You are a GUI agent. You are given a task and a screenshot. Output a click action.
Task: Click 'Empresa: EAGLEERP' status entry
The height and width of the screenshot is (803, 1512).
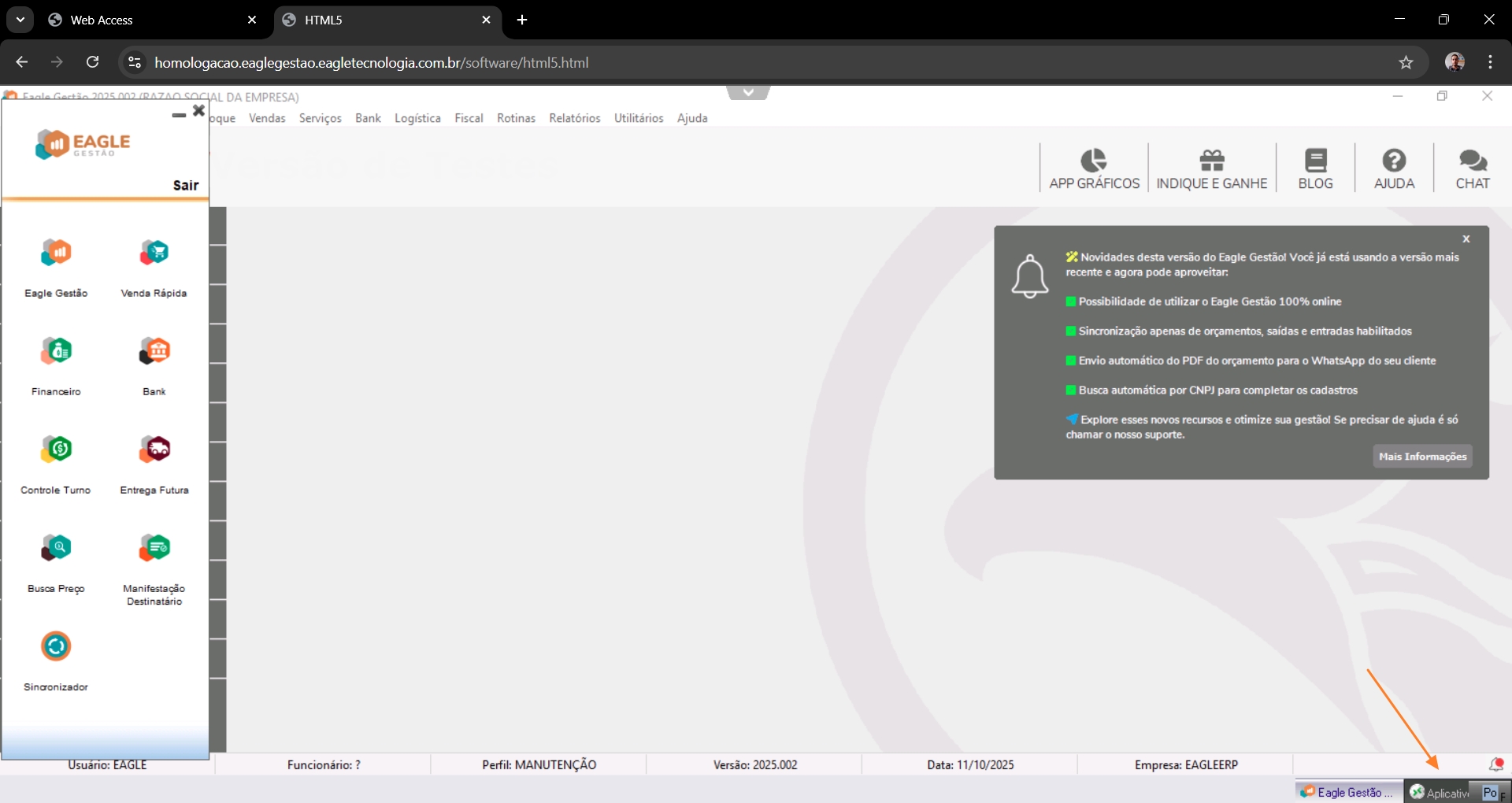1186,764
